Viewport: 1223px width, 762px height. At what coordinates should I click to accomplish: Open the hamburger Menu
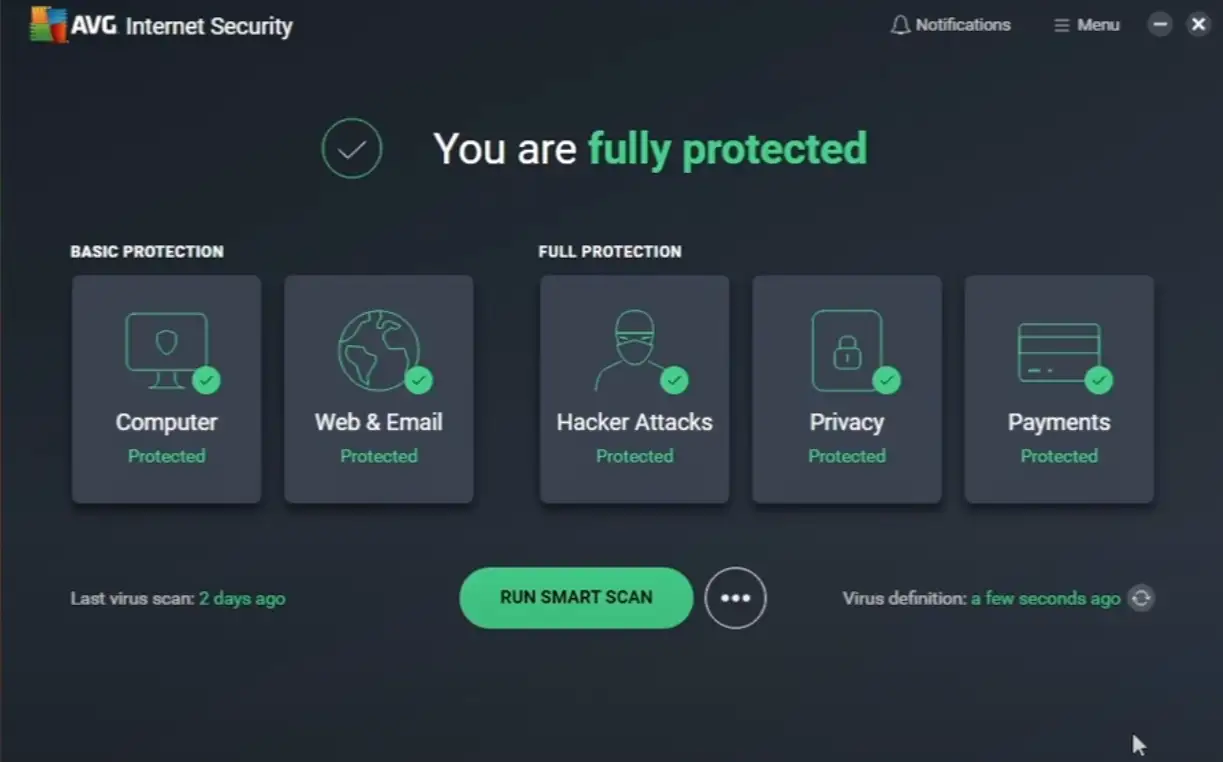point(1086,25)
